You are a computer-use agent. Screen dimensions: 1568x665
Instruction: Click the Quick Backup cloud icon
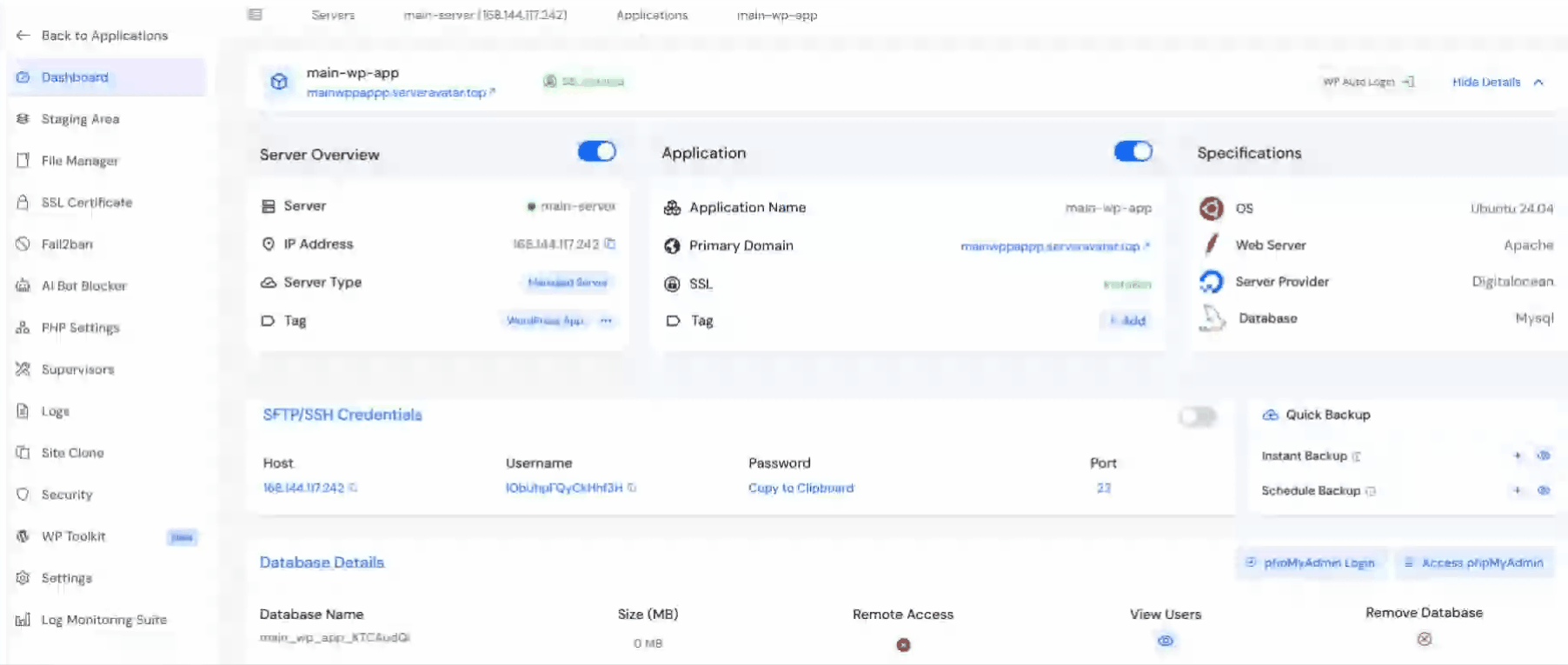pyautogui.click(x=1271, y=415)
